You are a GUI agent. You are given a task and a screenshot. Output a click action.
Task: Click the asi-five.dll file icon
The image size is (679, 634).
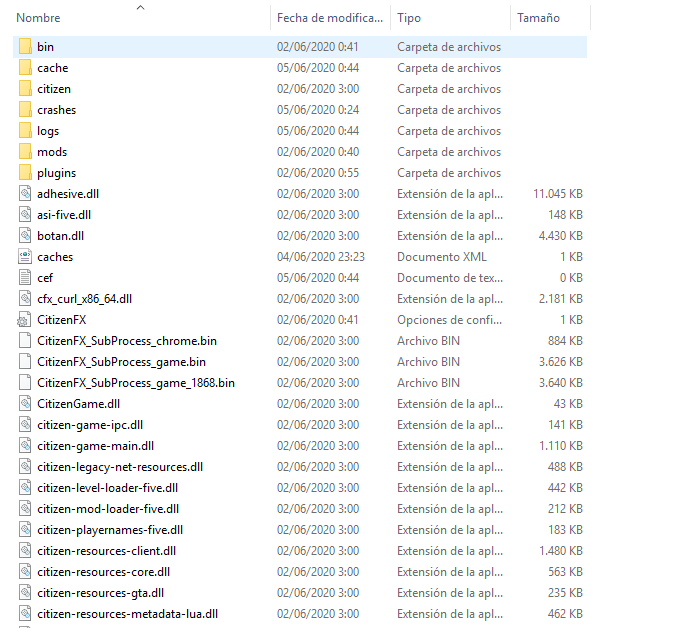tap(25, 215)
